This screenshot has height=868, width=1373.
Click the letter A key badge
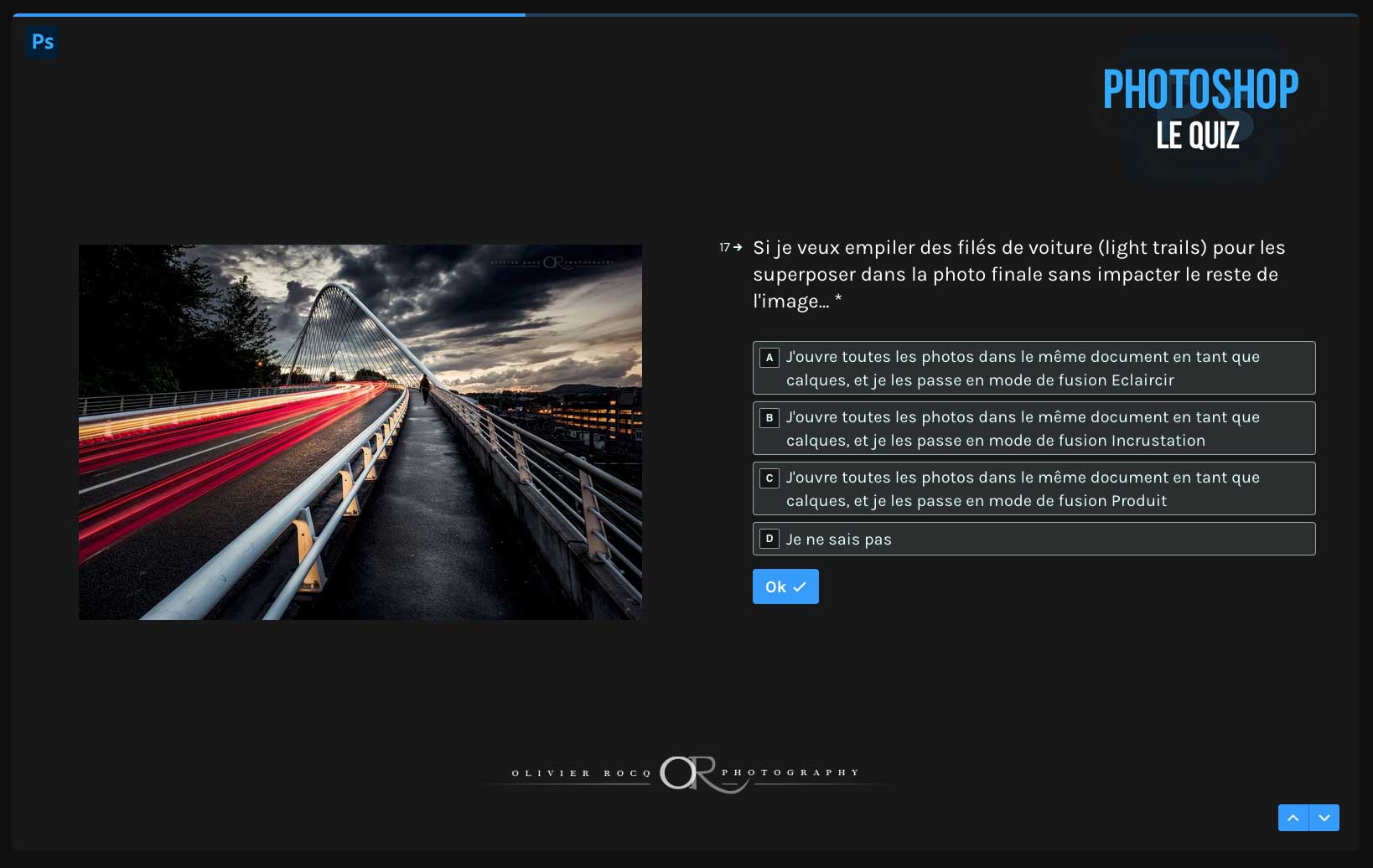tap(769, 358)
